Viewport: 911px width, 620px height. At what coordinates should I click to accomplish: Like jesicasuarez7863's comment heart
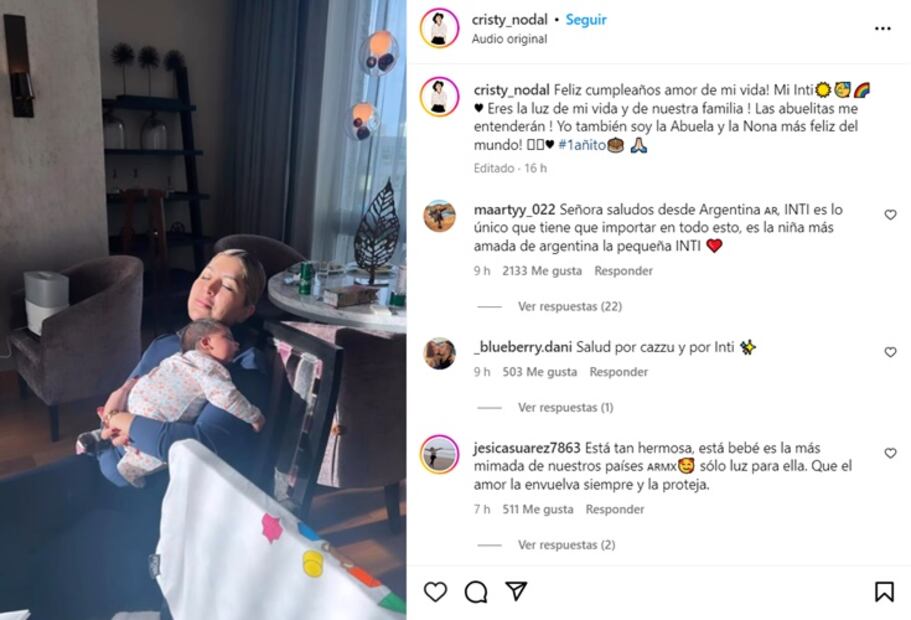890,453
